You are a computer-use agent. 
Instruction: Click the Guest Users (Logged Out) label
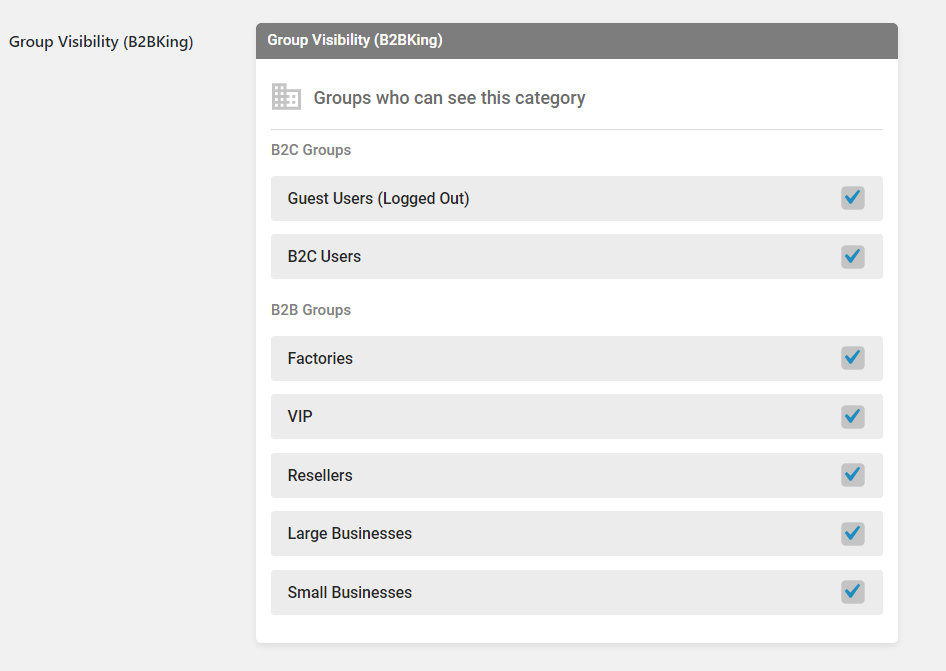tap(378, 199)
